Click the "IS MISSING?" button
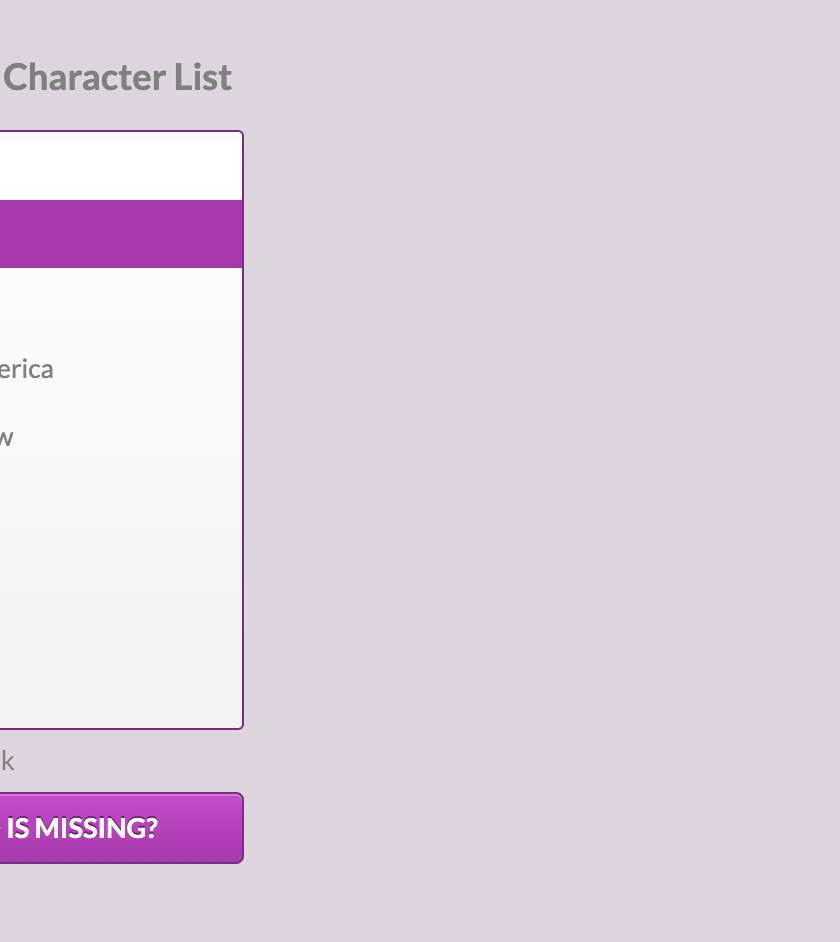Screen dimensions: 840x942 tap(120, 828)
